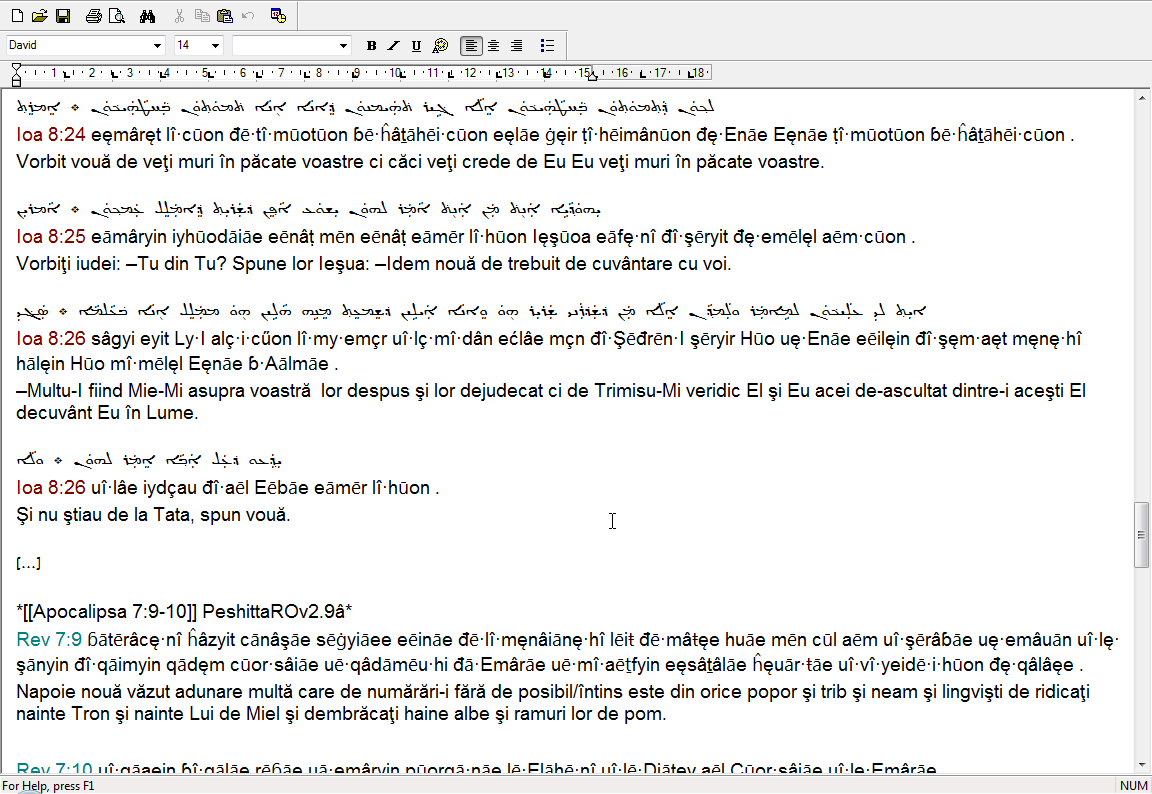Viewport: 1152px width, 794px height.
Task: Enable bullet list formatting
Action: pyautogui.click(x=547, y=46)
